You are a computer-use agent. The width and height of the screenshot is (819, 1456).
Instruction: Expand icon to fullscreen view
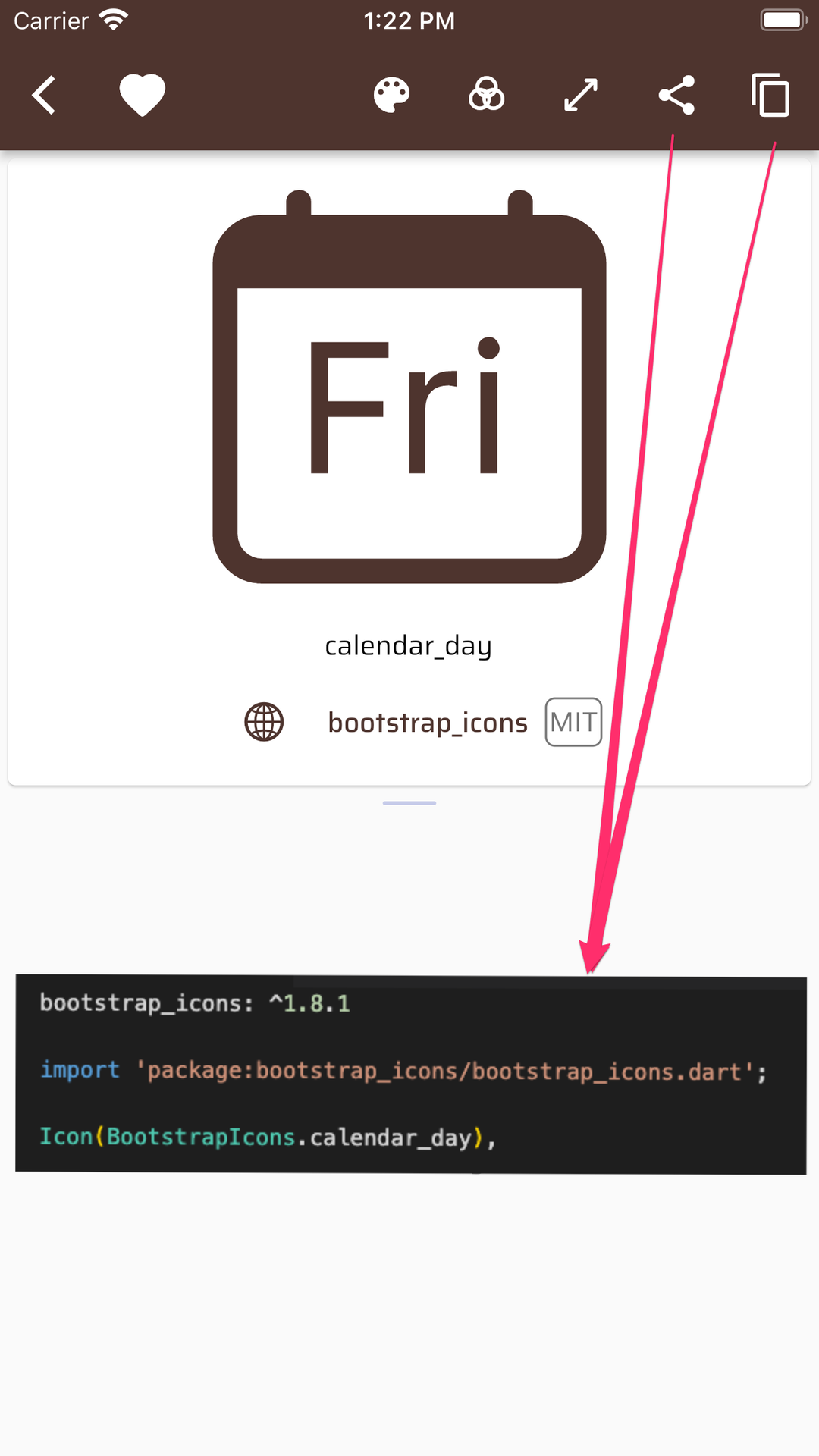[581, 96]
